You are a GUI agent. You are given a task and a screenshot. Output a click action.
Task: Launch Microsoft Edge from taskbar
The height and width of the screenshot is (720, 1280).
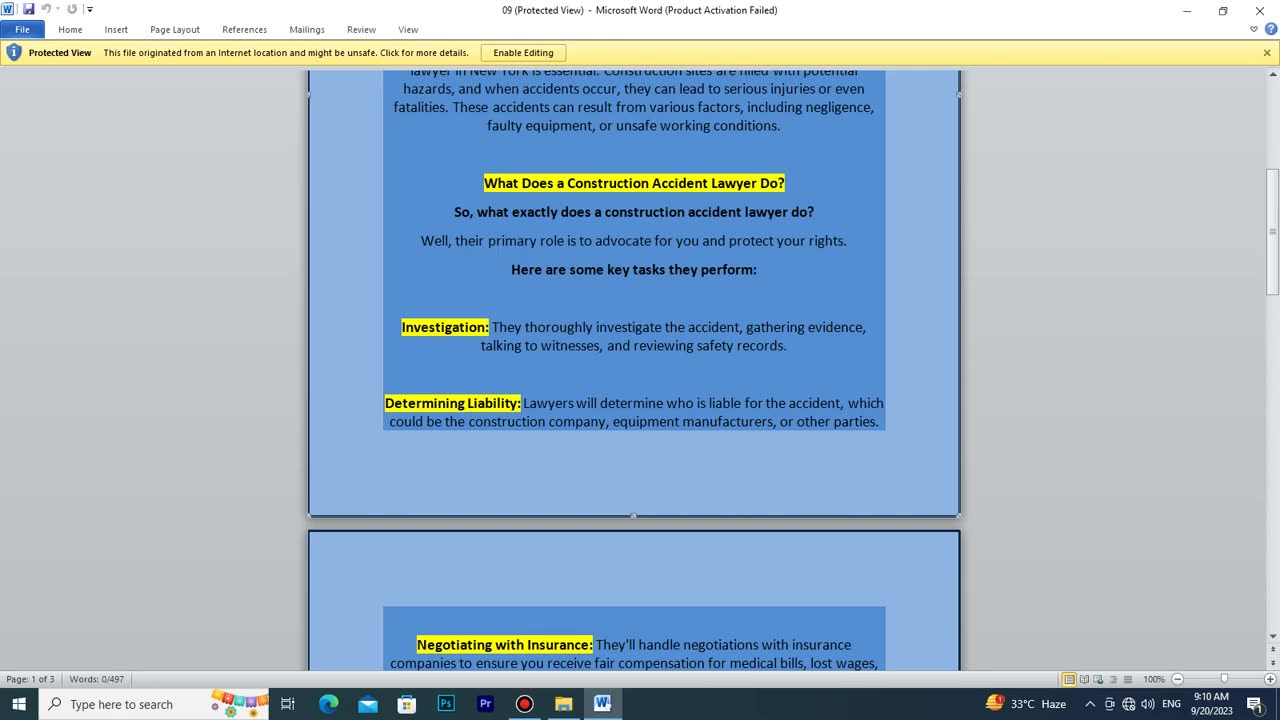point(328,704)
